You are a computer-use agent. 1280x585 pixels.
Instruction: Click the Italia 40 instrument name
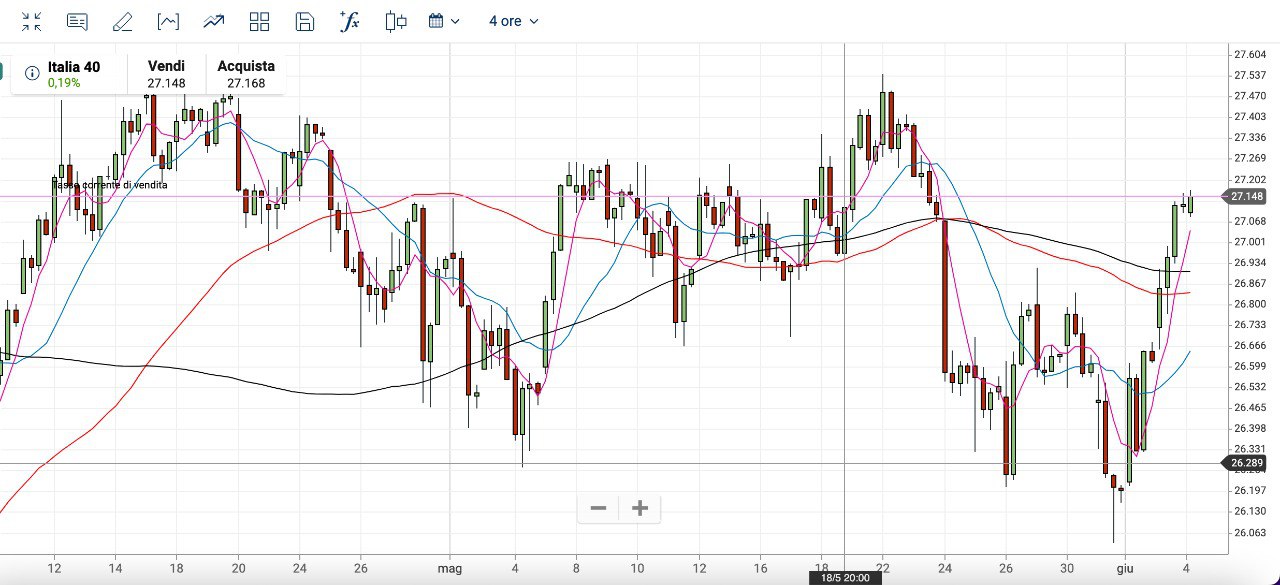tap(74, 67)
